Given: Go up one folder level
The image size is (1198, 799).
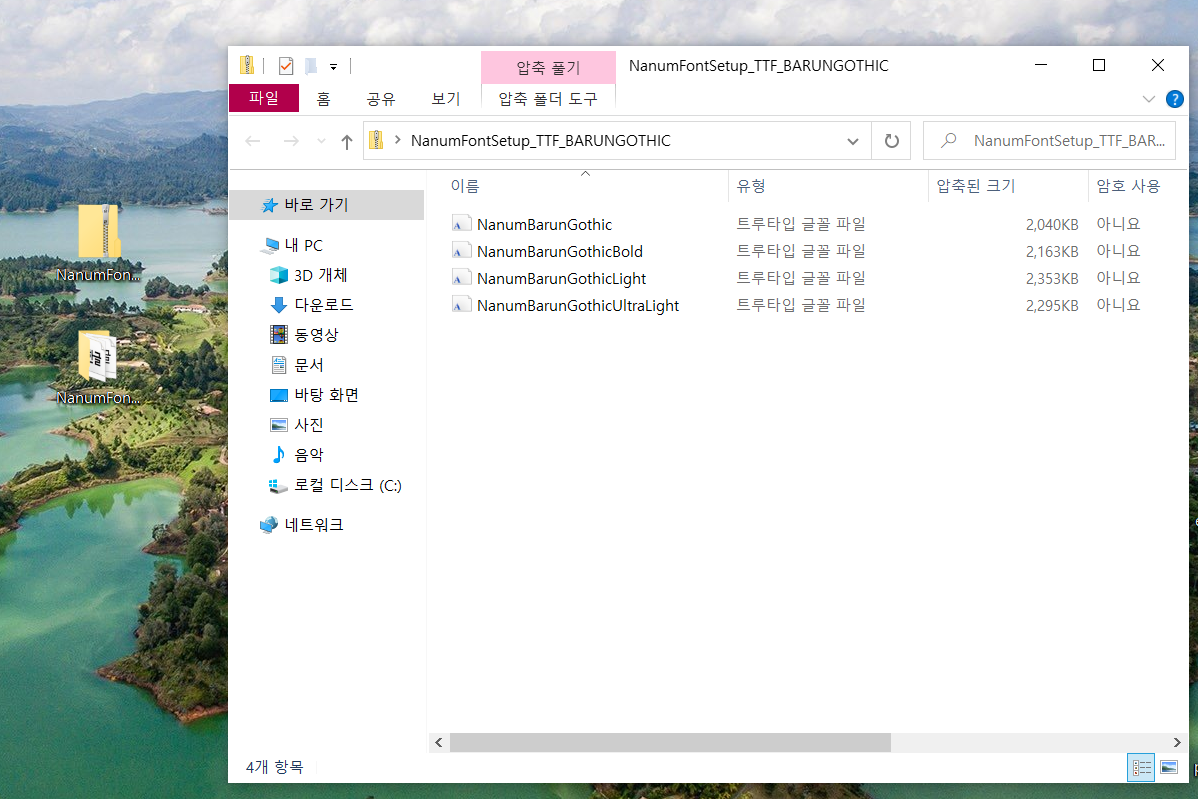Looking at the screenshot, I should (x=347, y=141).
